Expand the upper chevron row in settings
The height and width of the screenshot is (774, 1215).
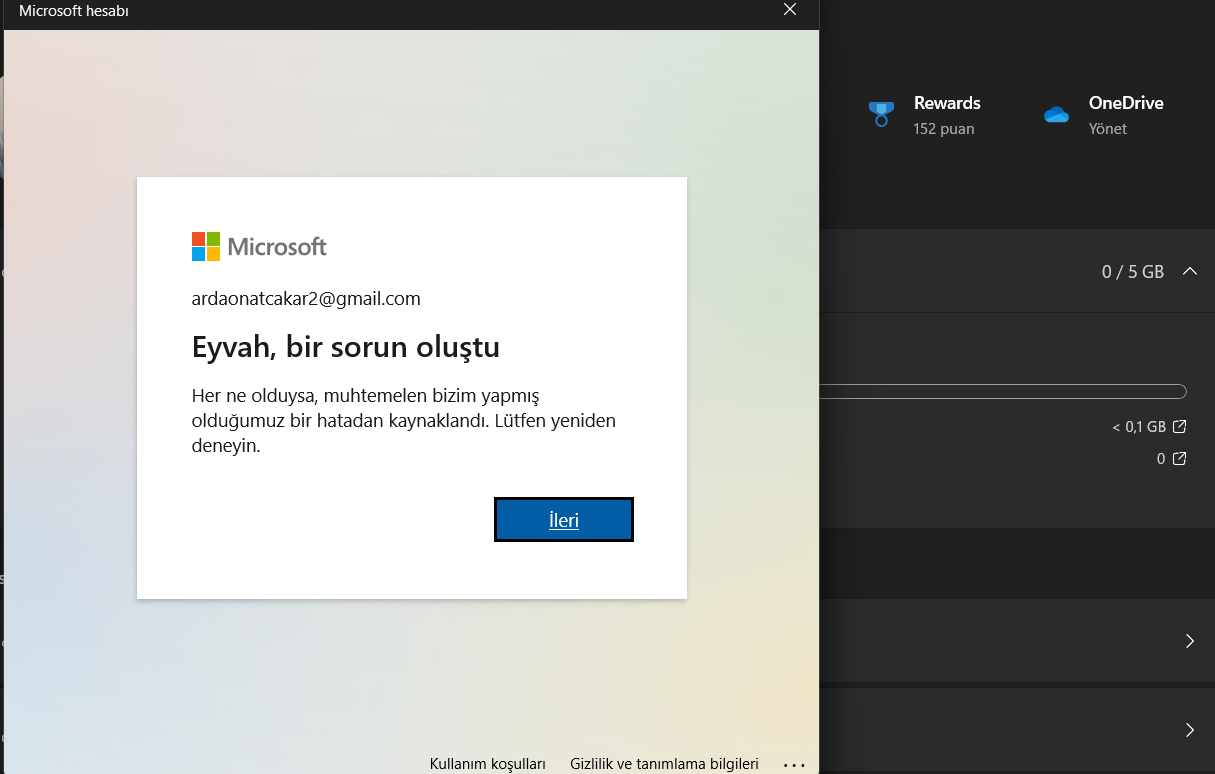(1190, 641)
